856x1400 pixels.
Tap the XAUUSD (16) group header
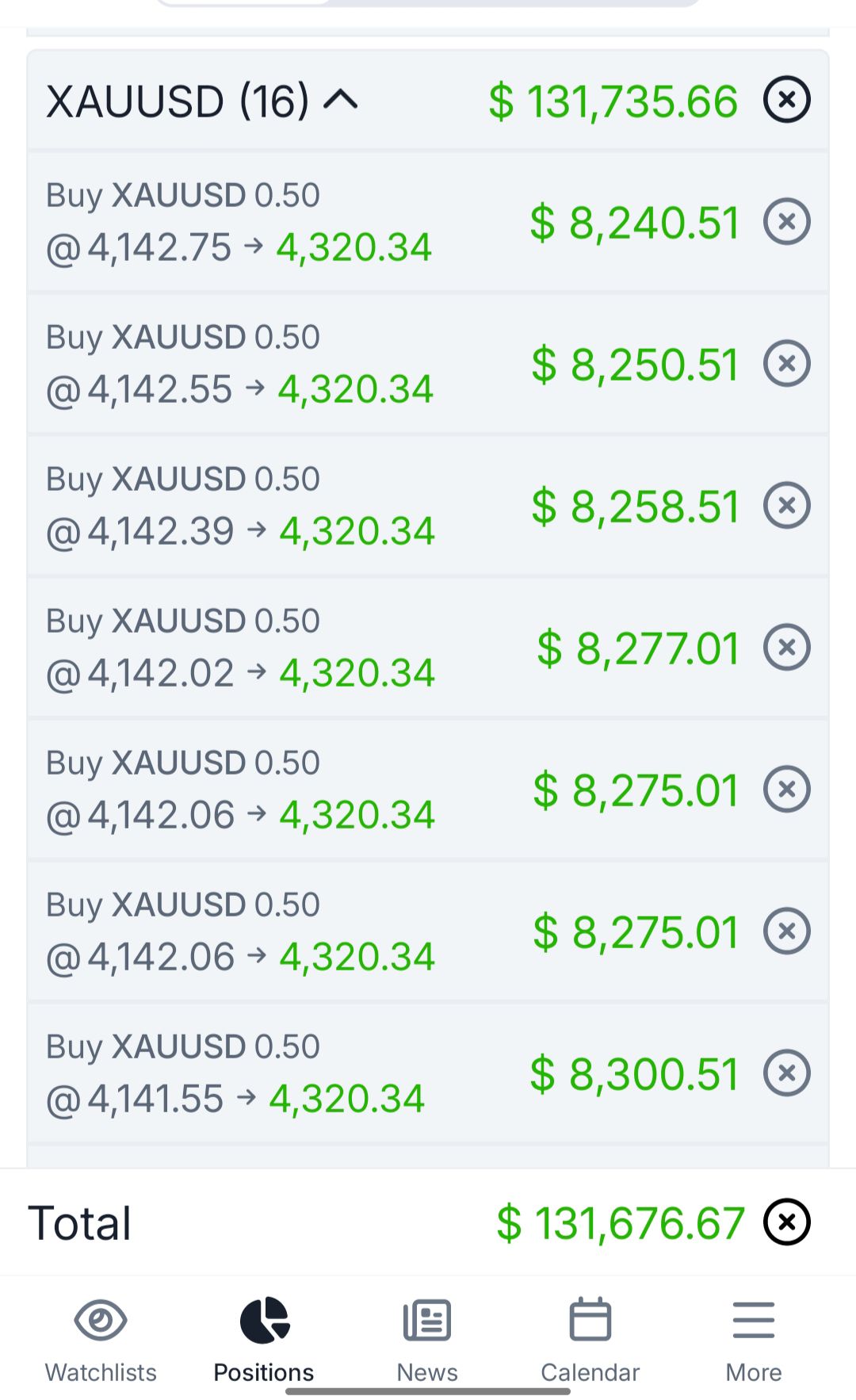pyautogui.click(x=428, y=100)
